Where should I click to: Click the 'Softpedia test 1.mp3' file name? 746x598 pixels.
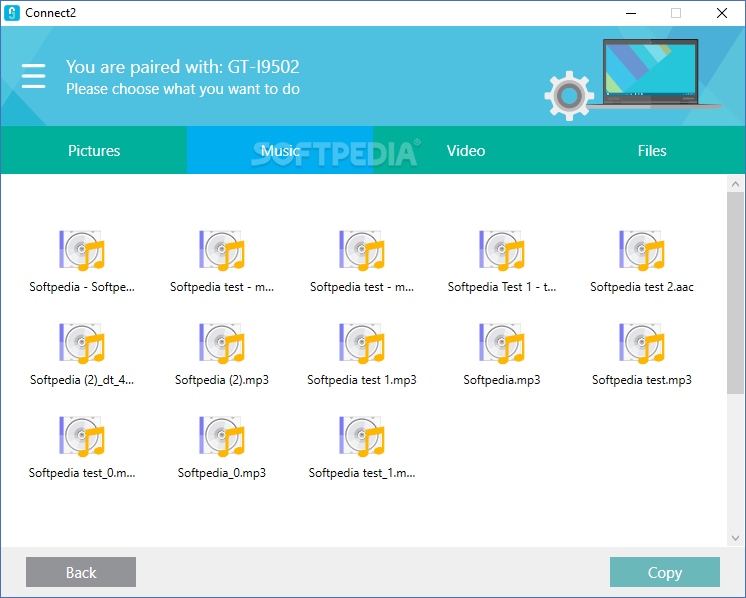[362, 380]
